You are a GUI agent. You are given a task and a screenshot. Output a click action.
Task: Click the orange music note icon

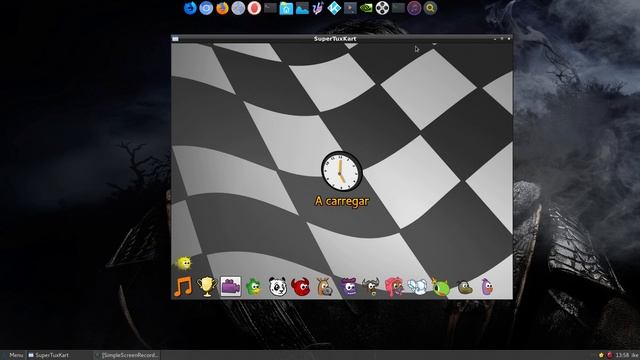click(183, 287)
